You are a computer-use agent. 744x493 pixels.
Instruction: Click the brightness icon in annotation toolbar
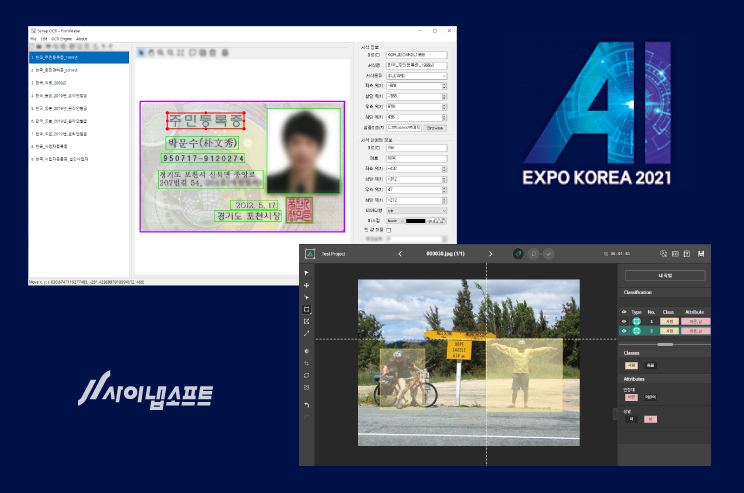point(307,351)
